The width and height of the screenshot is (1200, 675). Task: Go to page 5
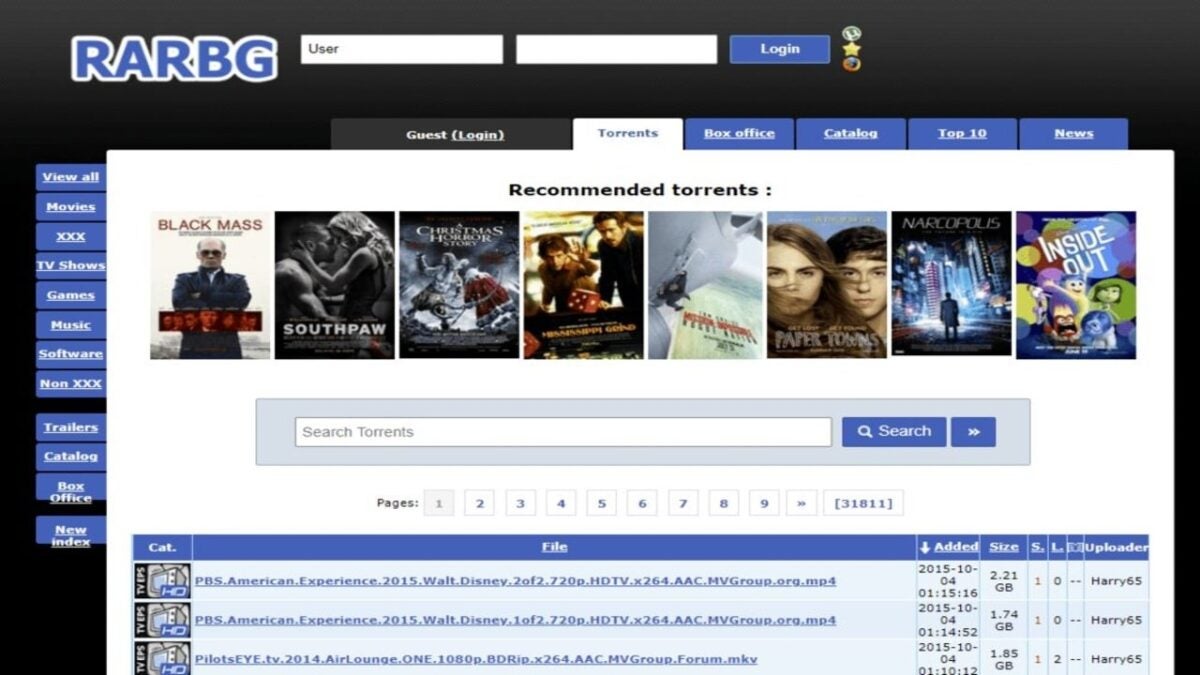[601, 503]
